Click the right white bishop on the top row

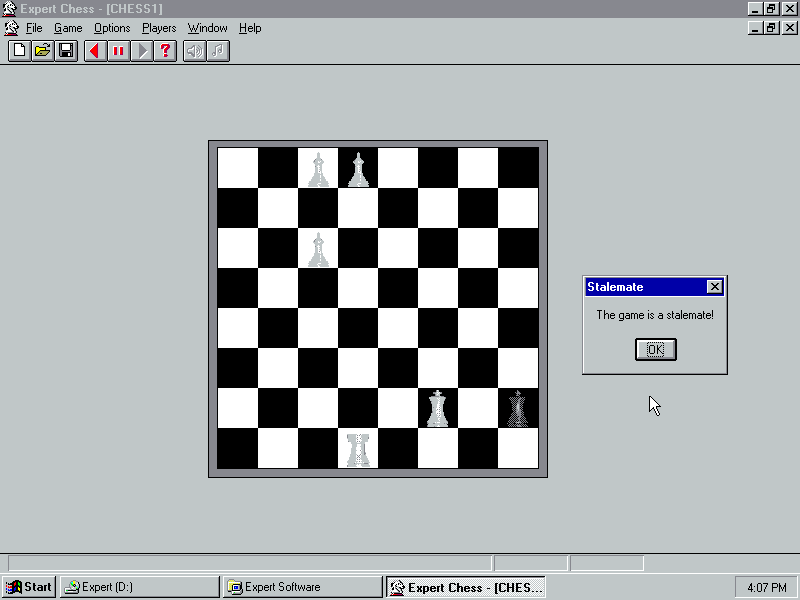click(x=358, y=169)
